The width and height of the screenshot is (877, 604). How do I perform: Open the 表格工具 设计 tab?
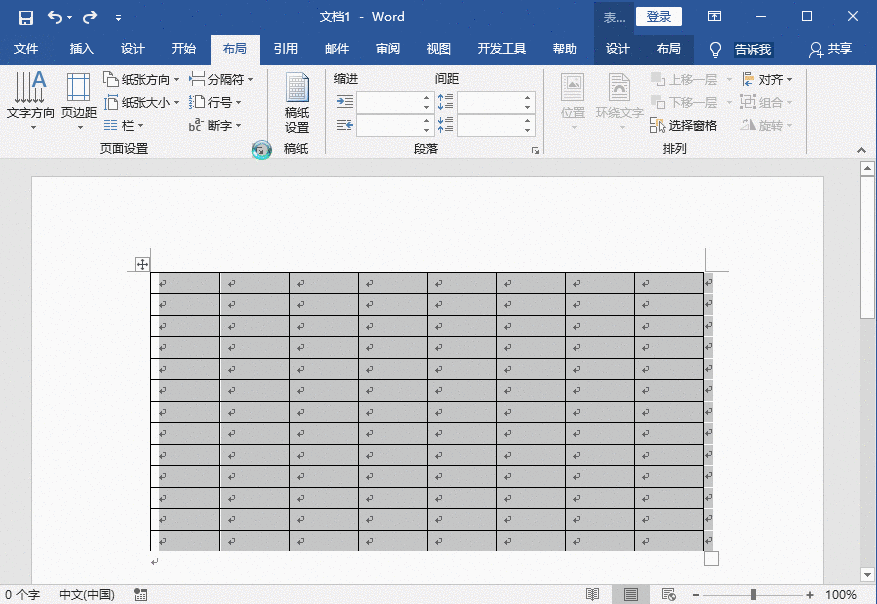pos(618,48)
